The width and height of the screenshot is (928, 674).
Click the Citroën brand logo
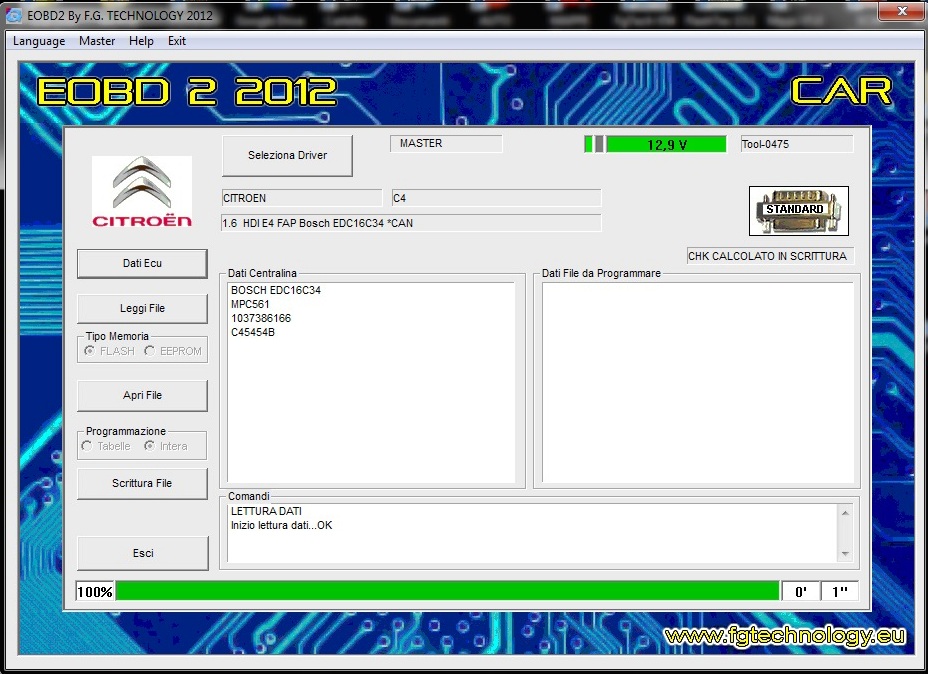pyautogui.click(x=142, y=192)
